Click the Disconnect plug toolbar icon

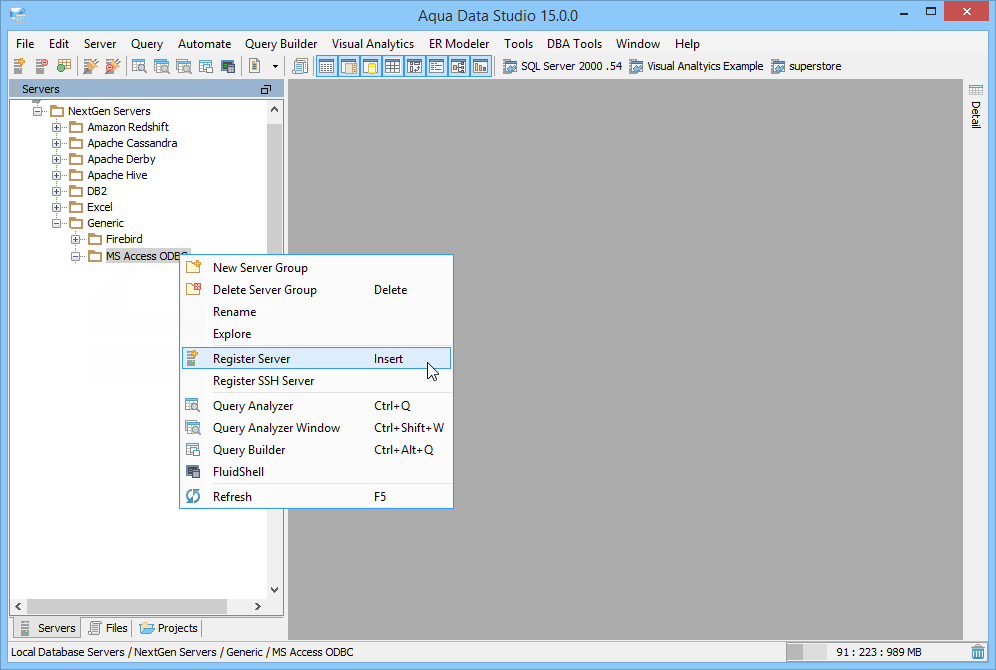(113, 65)
